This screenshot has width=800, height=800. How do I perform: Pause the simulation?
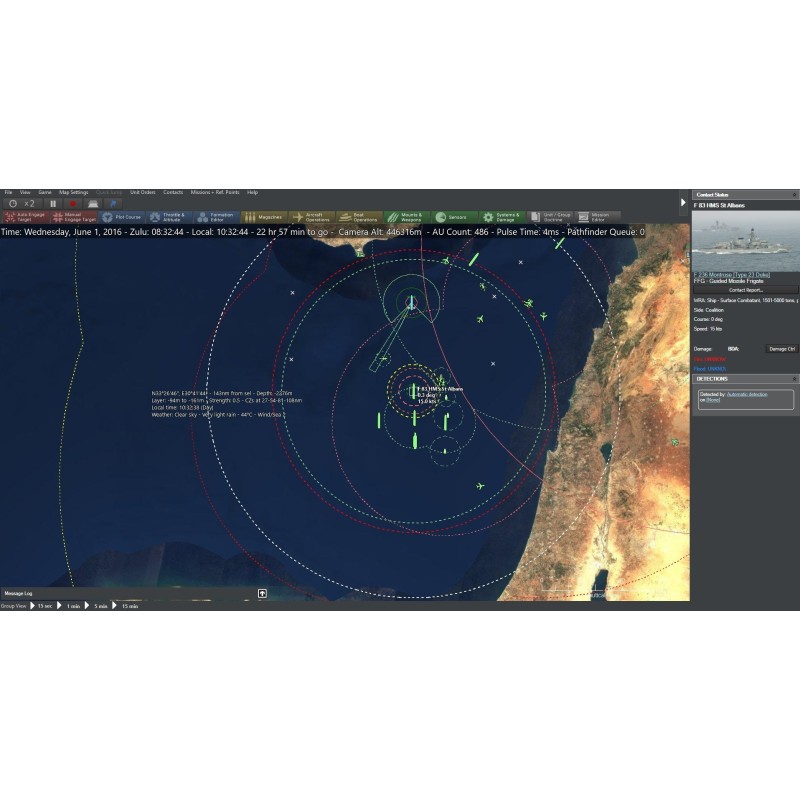coord(53,203)
